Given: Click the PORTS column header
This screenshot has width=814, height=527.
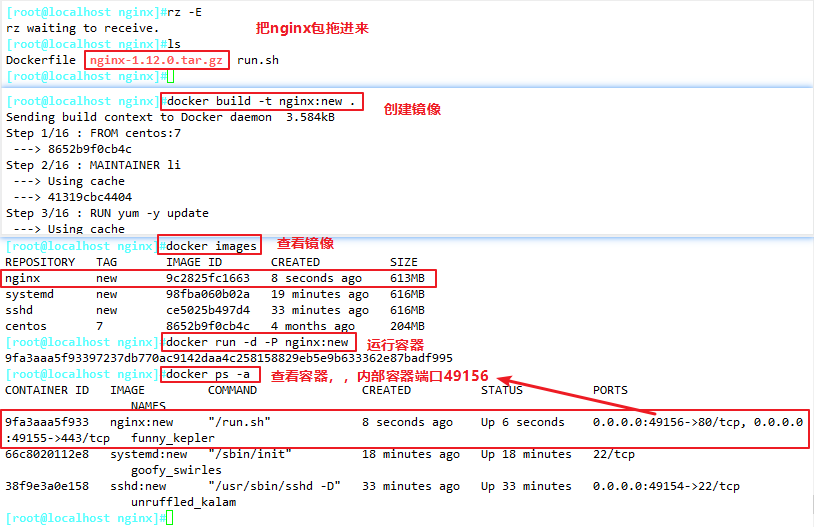Looking at the screenshot, I should tap(610, 390).
